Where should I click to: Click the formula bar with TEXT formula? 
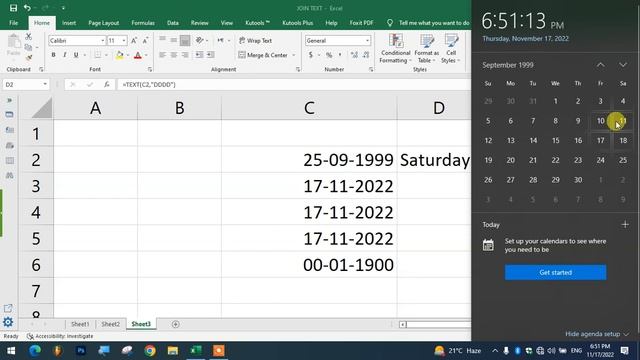294,84
